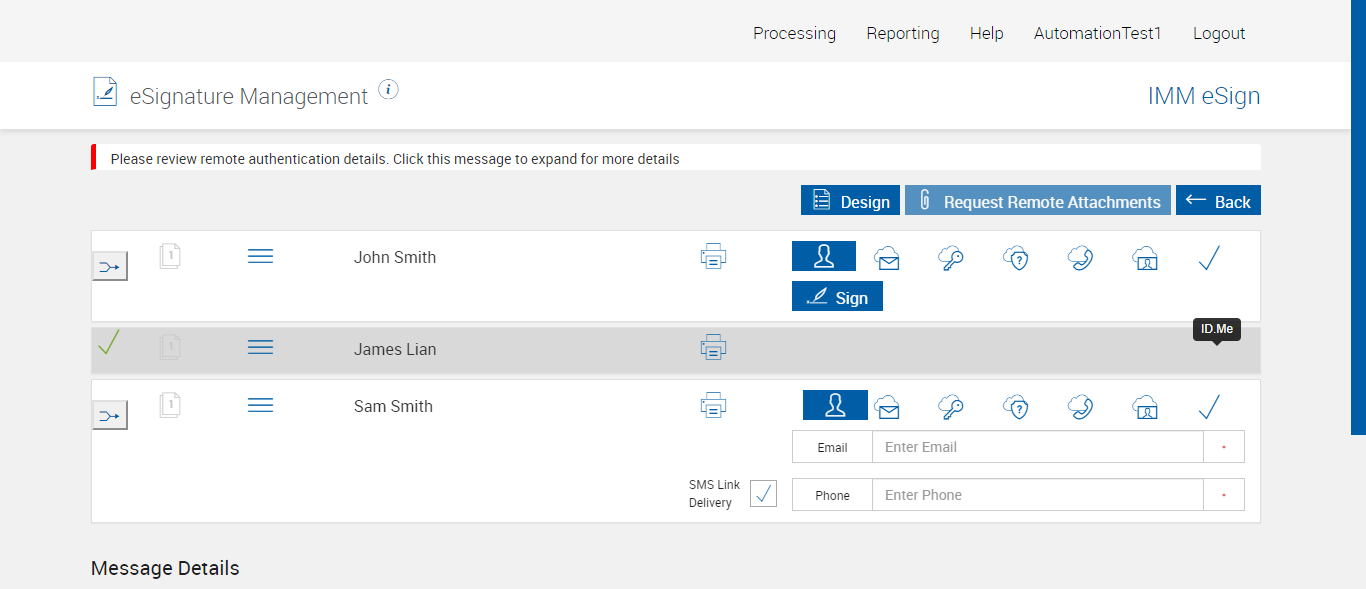Click the info icon beside eSignature Management

[x=389, y=90]
